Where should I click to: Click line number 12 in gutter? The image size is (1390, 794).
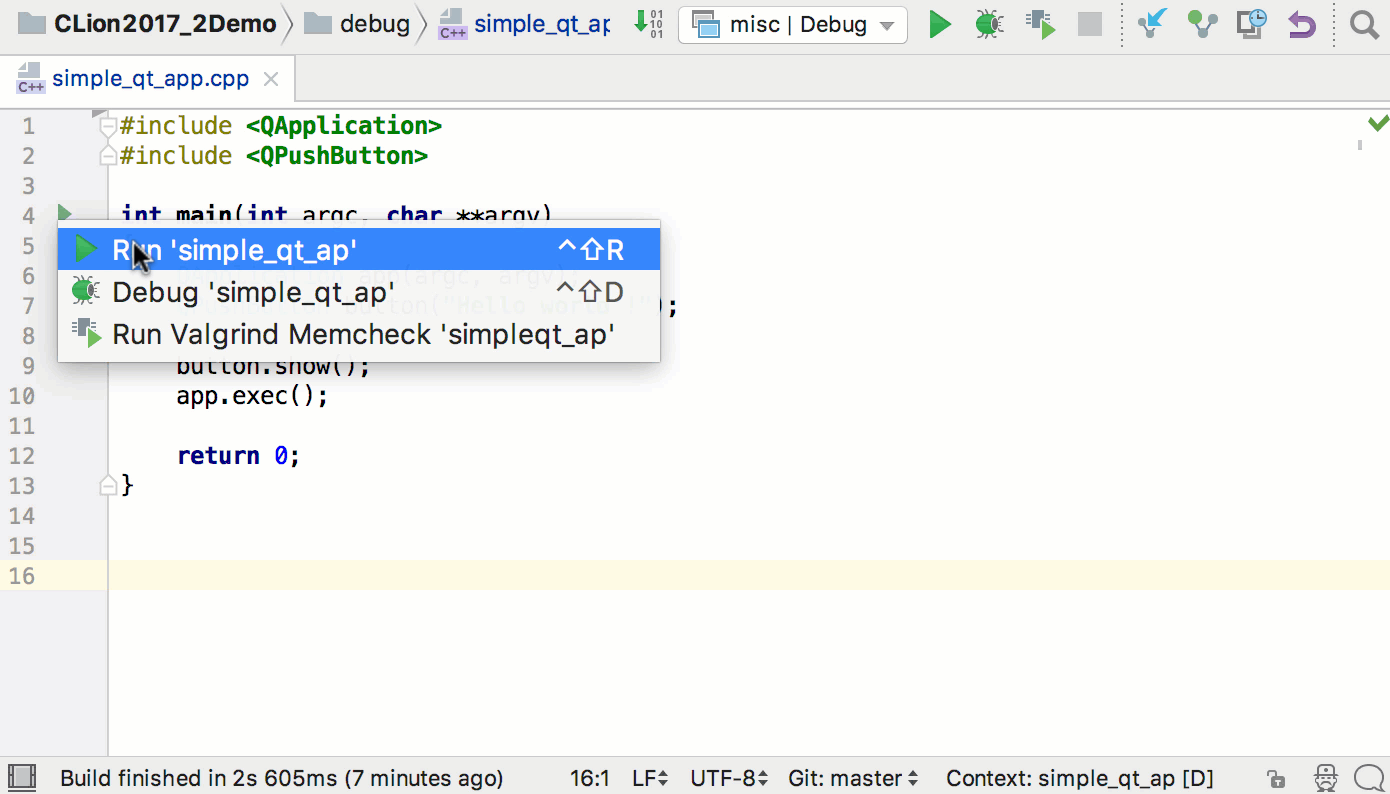click(x=22, y=456)
